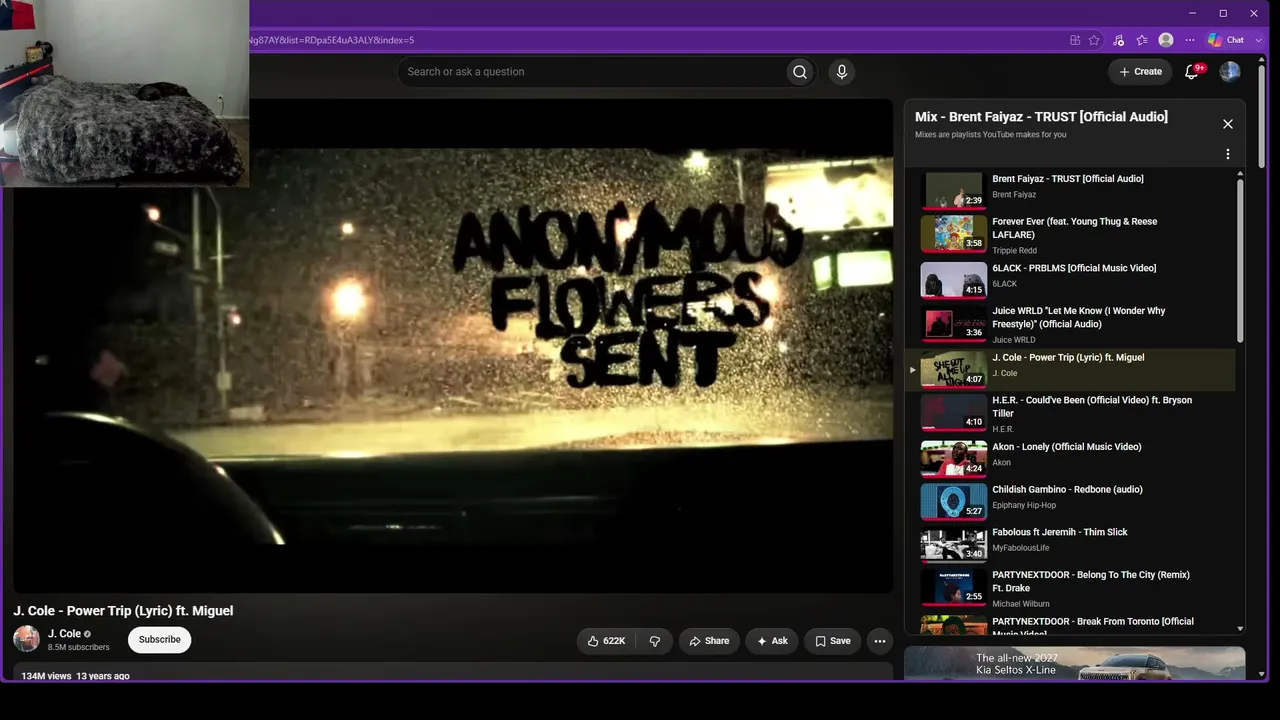Open the media control music note icon

pos(1118,40)
